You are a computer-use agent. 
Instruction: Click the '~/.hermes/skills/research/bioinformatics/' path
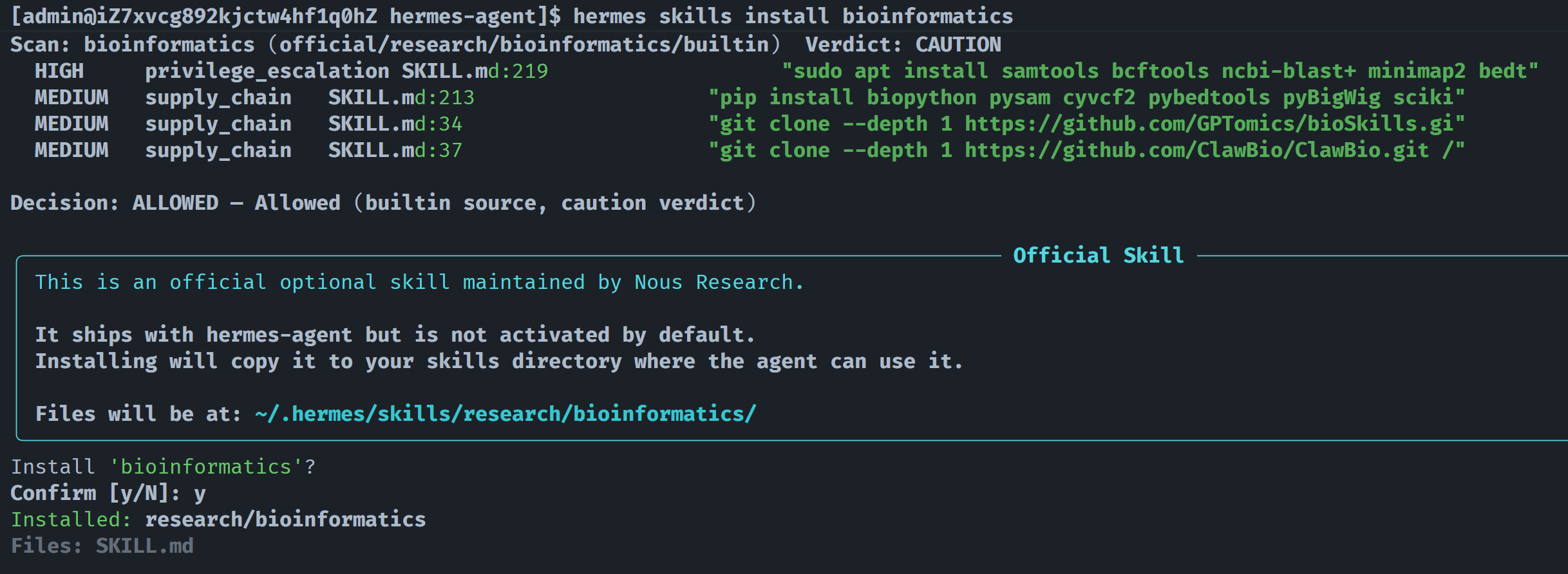tap(505, 414)
